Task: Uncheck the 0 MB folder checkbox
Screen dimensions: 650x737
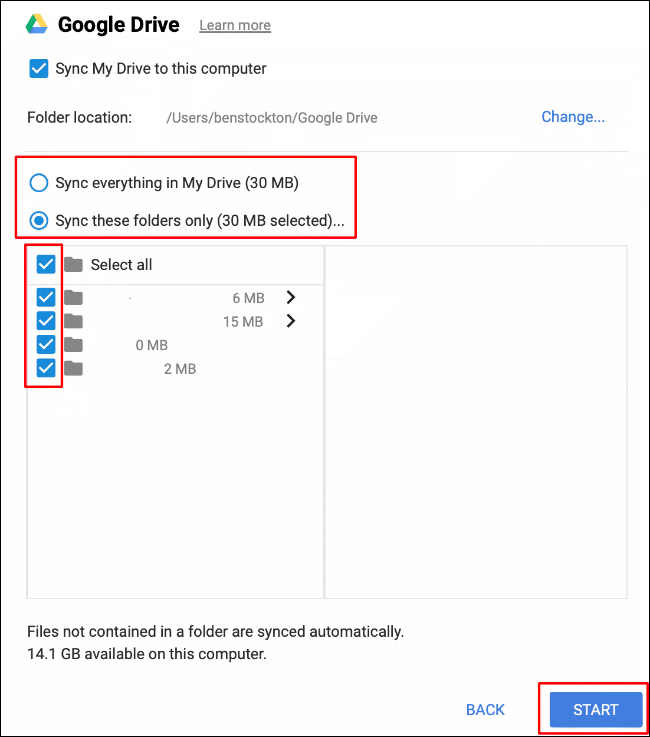Action: click(x=46, y=345)
